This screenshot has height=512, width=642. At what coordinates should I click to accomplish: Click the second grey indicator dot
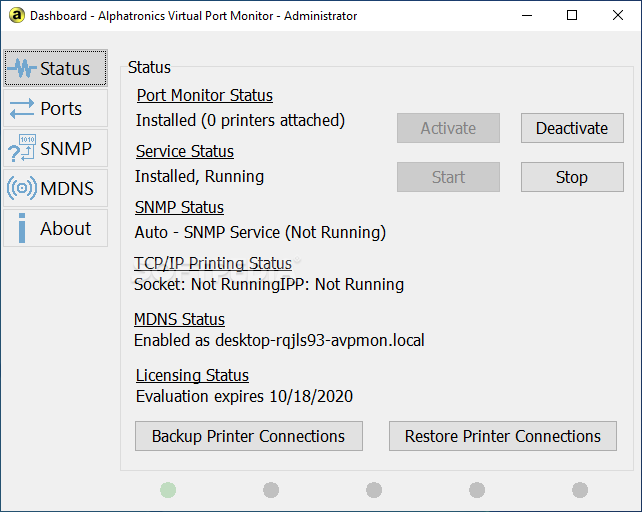click(271, 490)
